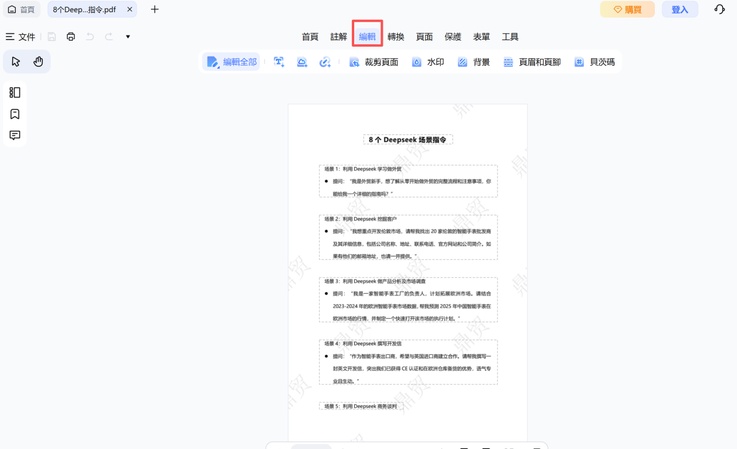Click the undo arrow
Viewport: 737px width, 449px height.
pyautogui.click(x=90, y=37)
